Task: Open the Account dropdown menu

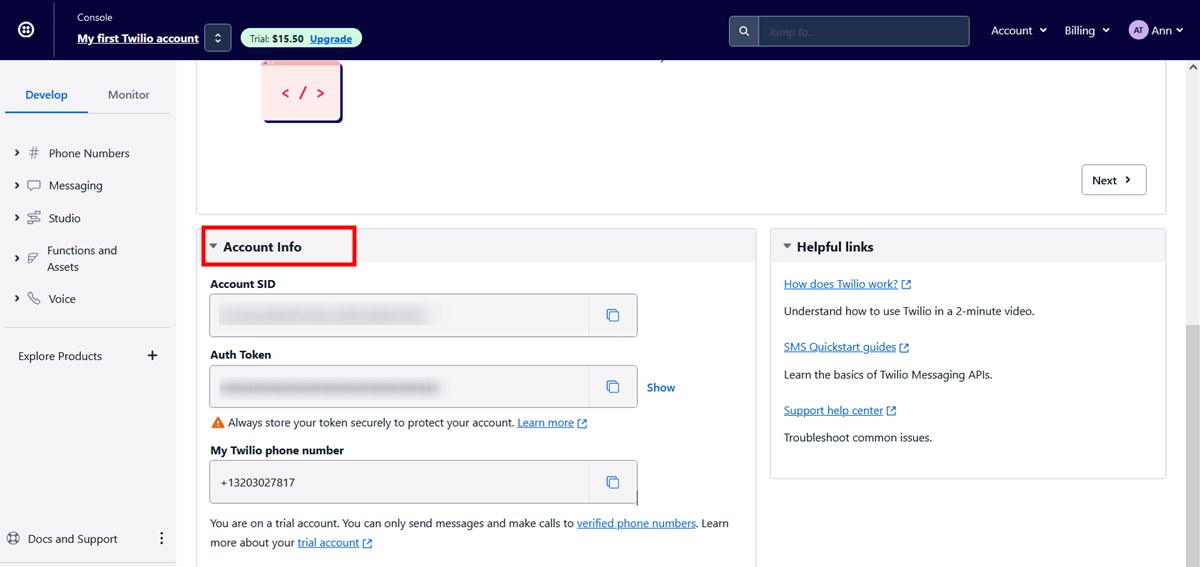Action: coord(1019,31)
